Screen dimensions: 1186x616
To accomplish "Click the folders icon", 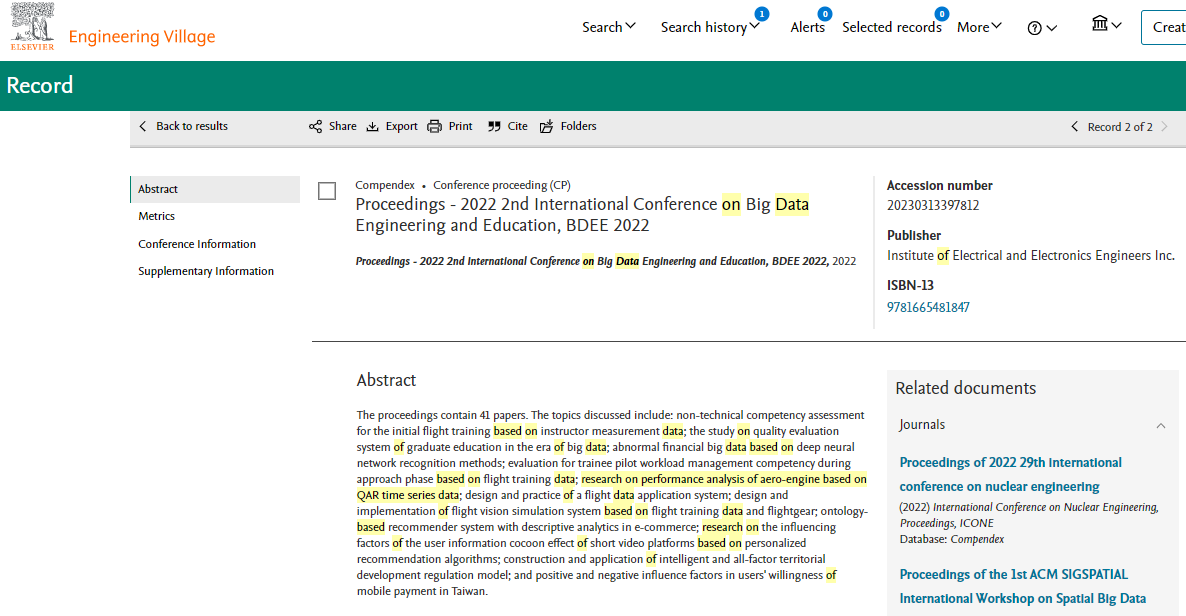I will point(547,126).
